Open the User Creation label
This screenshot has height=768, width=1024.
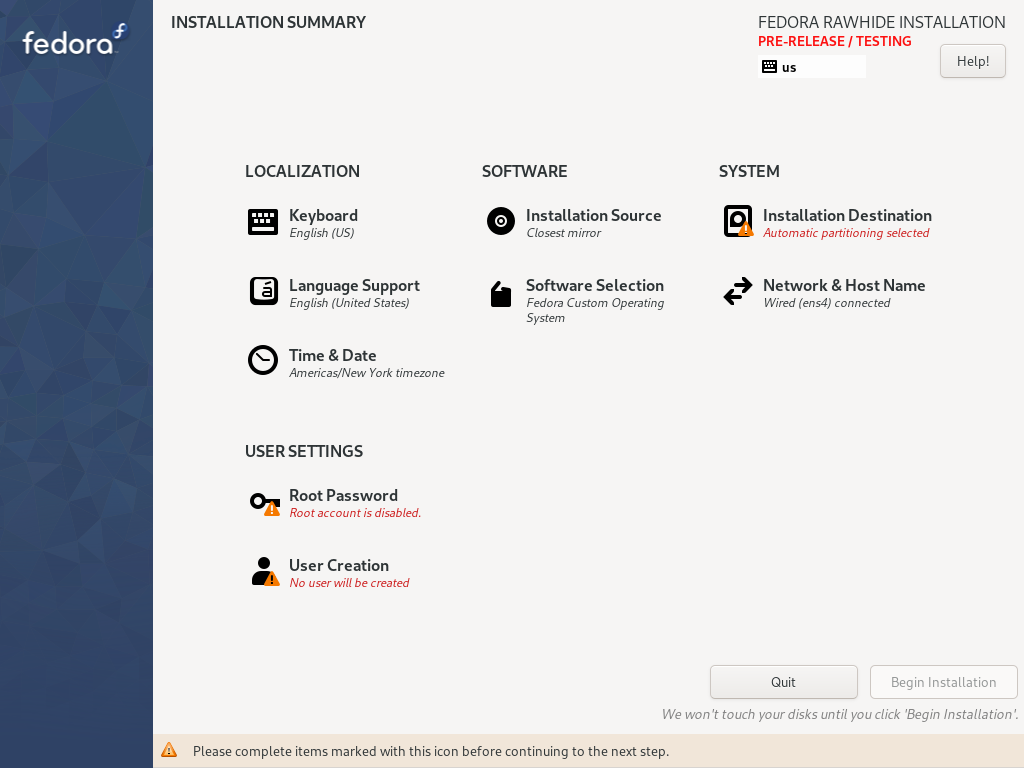click(339, 566)
